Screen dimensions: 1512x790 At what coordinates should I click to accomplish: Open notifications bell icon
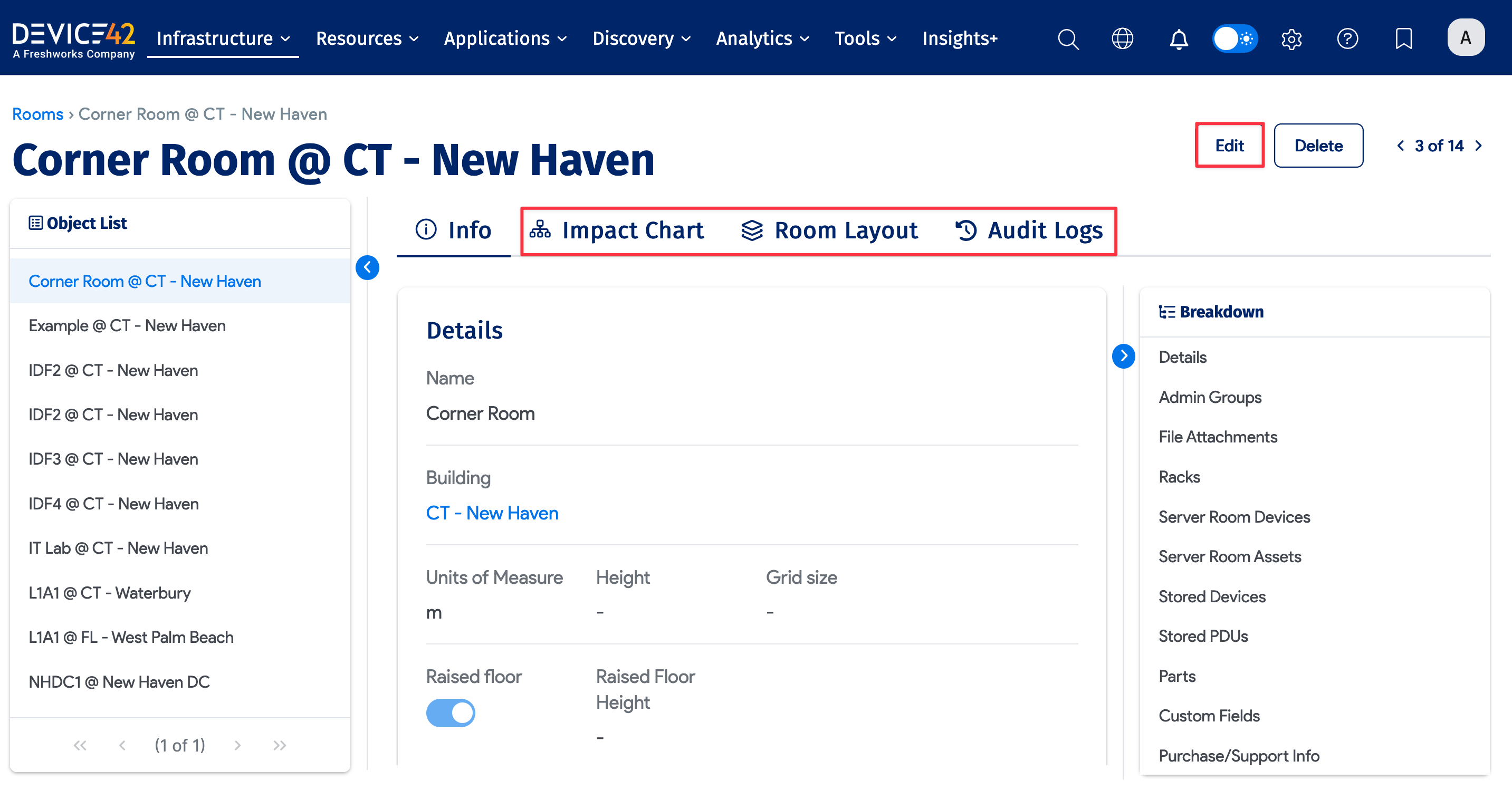[1179, 38]
